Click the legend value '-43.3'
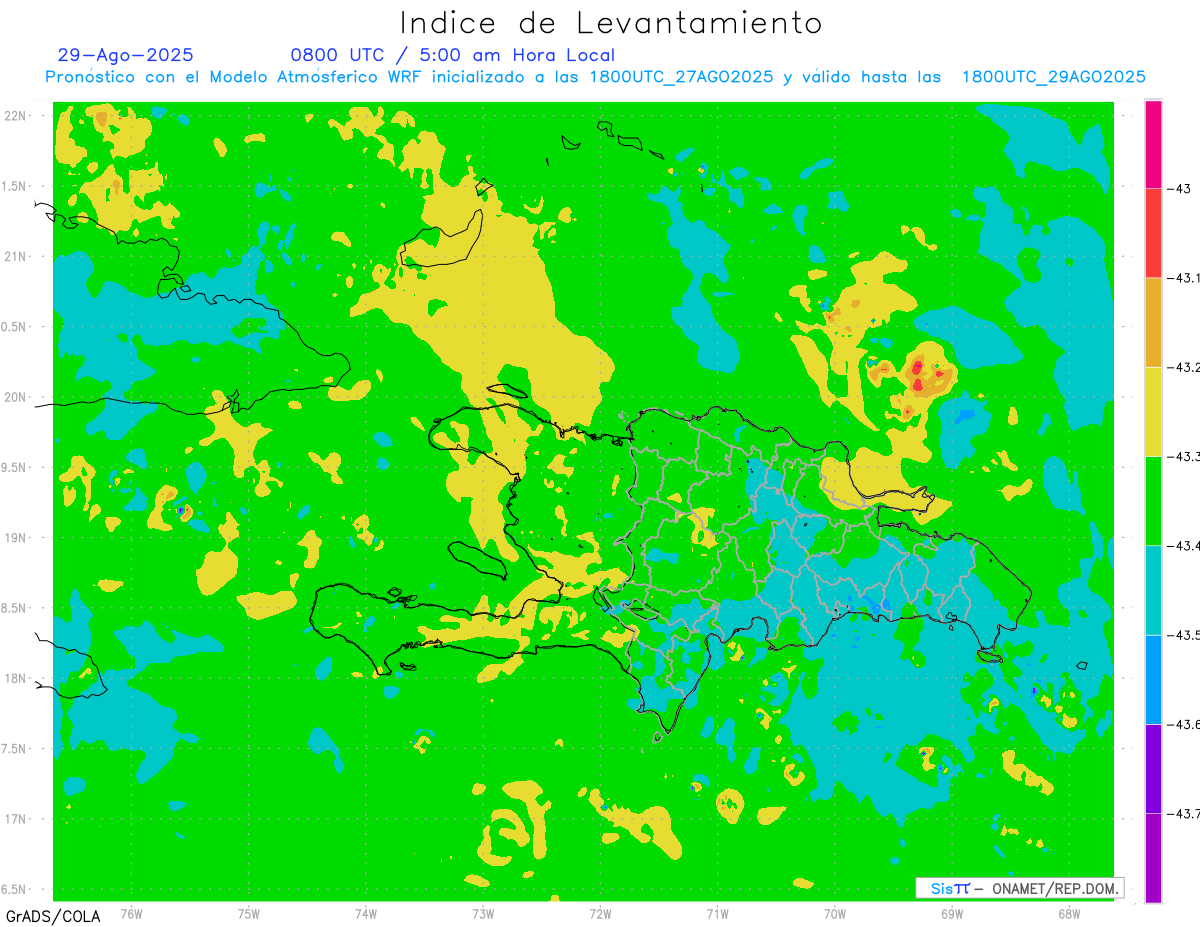 1186,456
